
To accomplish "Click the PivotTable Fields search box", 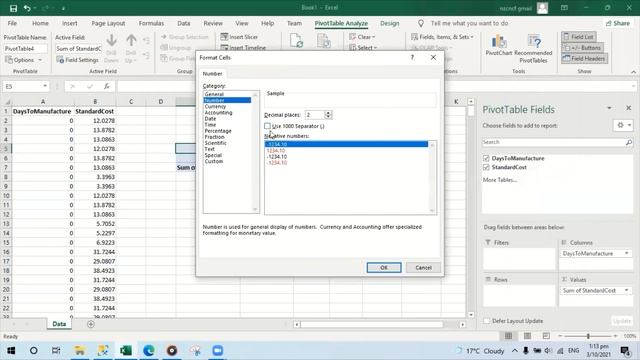I will click(553, 142).
